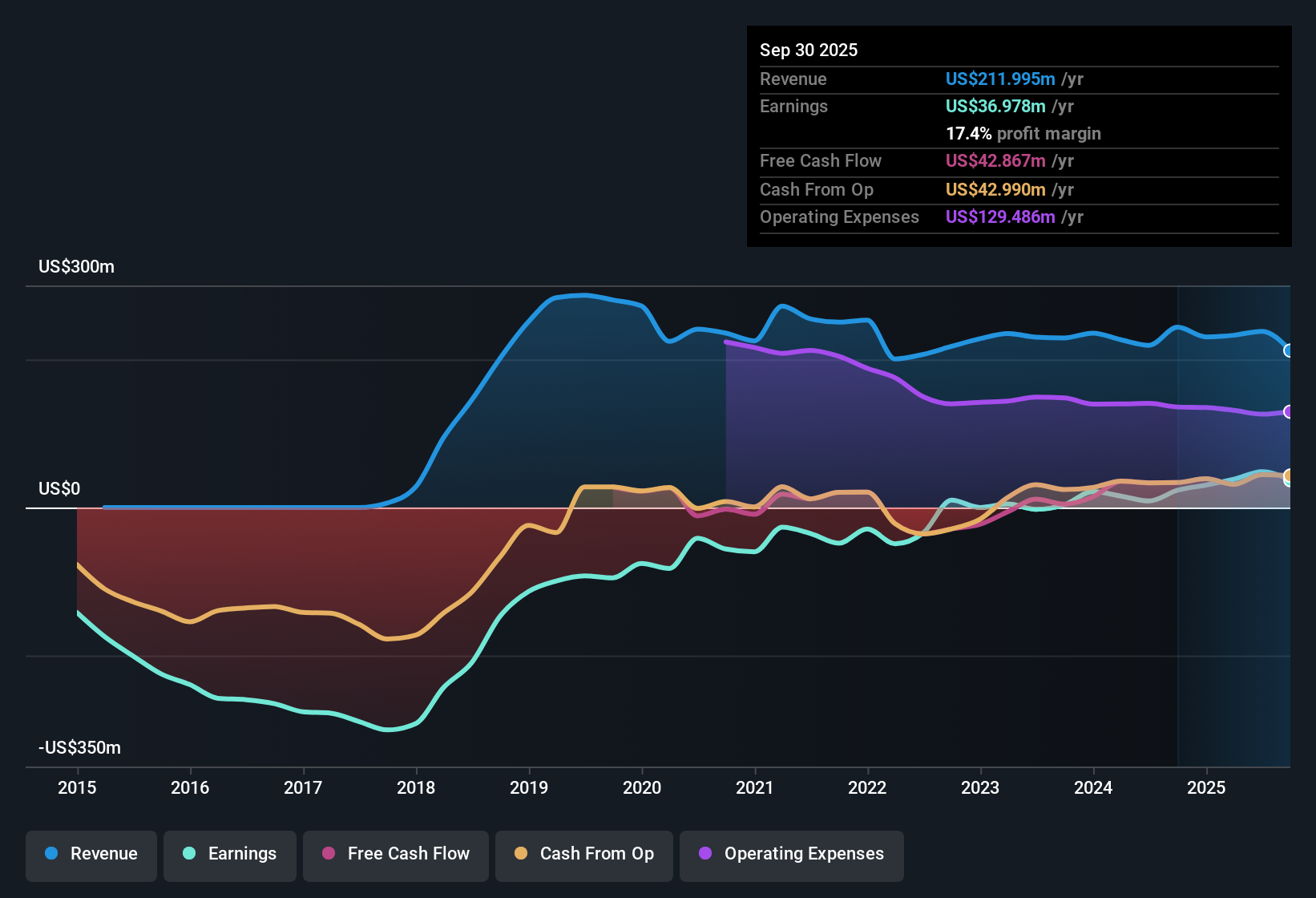Click the US$211.995m revenue value link
The image size is (1316, 898).
point(1000,79)
